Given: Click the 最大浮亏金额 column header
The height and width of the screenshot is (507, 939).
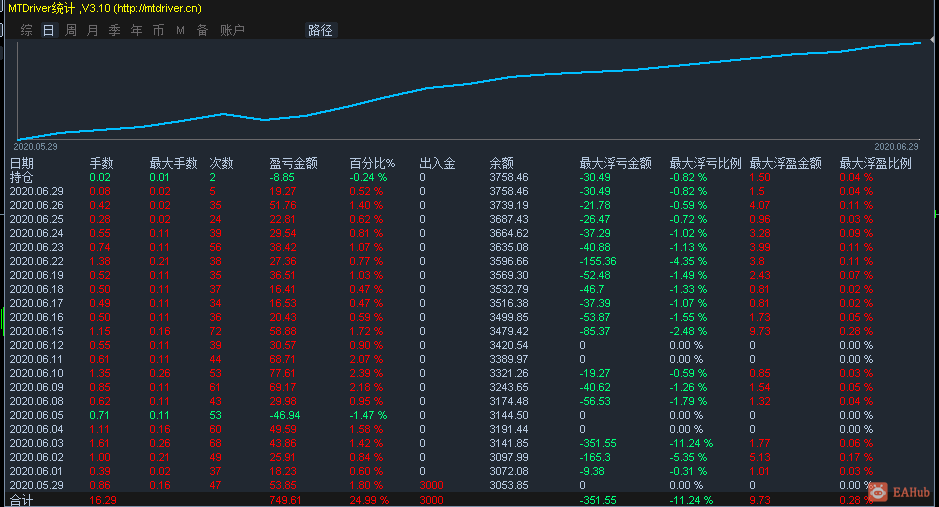Looking at the screenshot, I should (616, 163).
